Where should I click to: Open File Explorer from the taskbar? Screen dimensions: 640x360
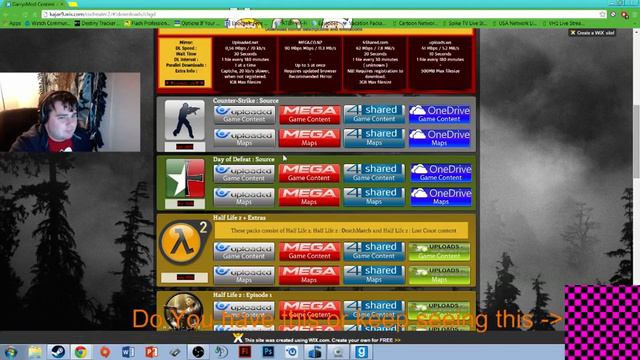click(x=35, y=352)
